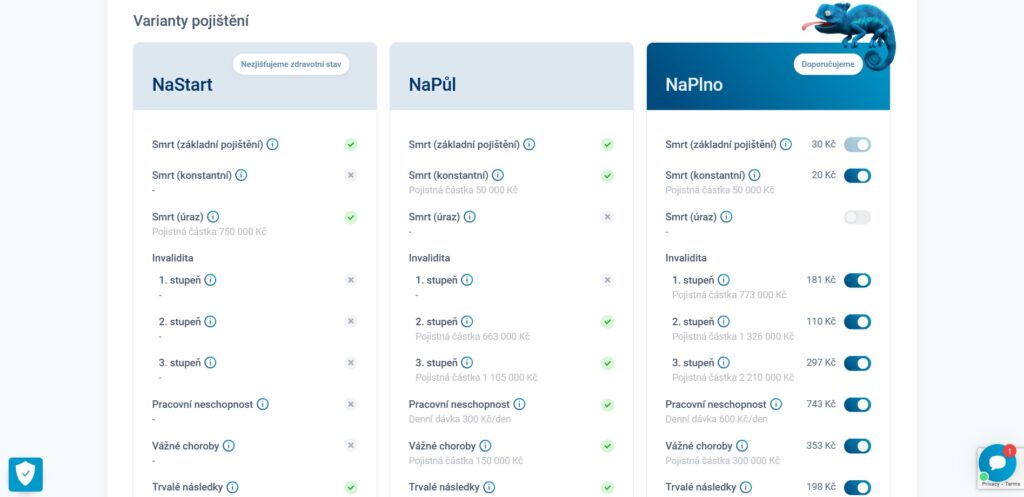Viewport: 1024px width, 497px height.
Task: Turn off 3. stupeň 297 Kč toggle
Action: click(x=857, y=363)
